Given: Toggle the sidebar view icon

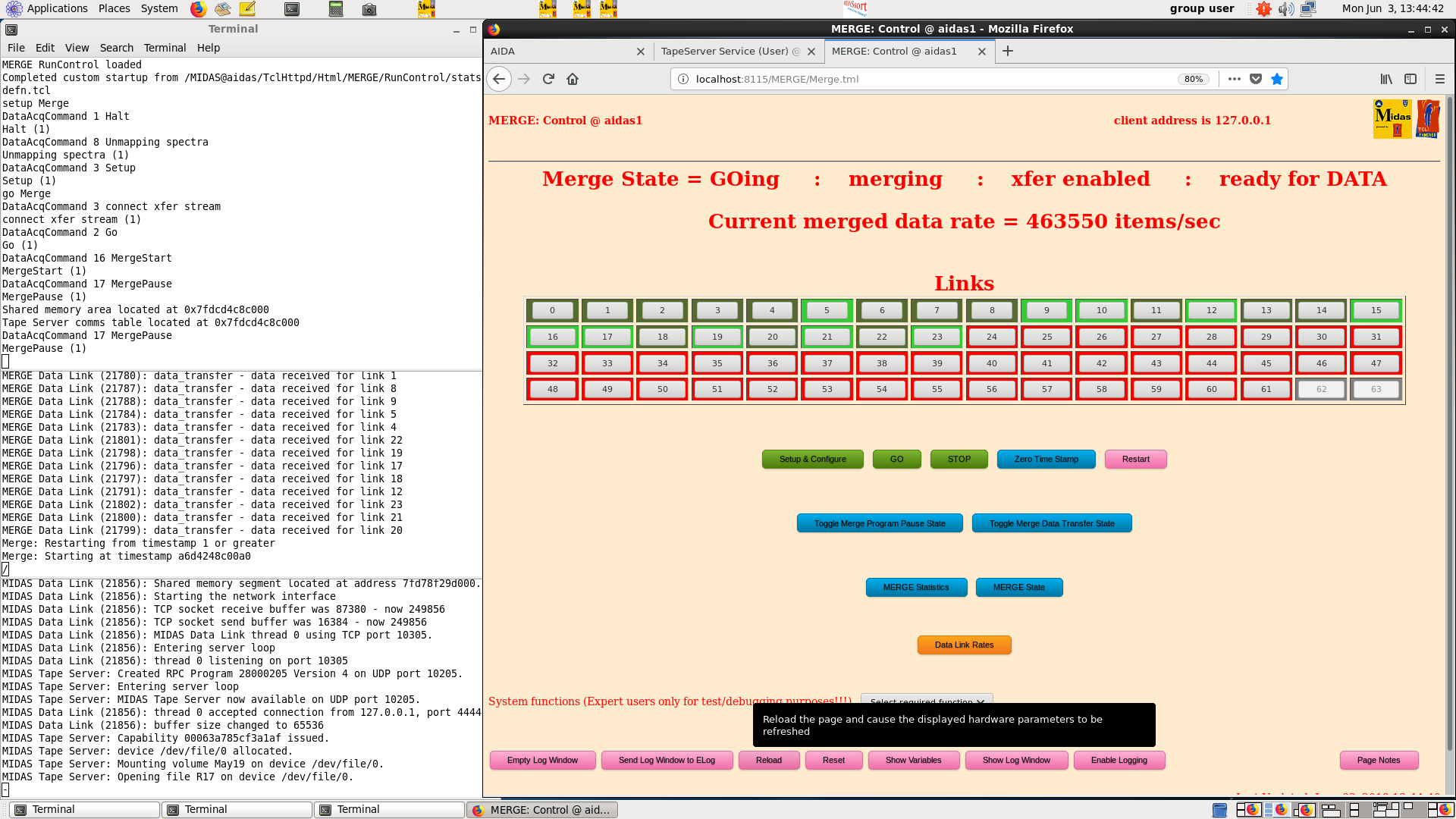Looking at the screenshot, I should pos(1410,79).
